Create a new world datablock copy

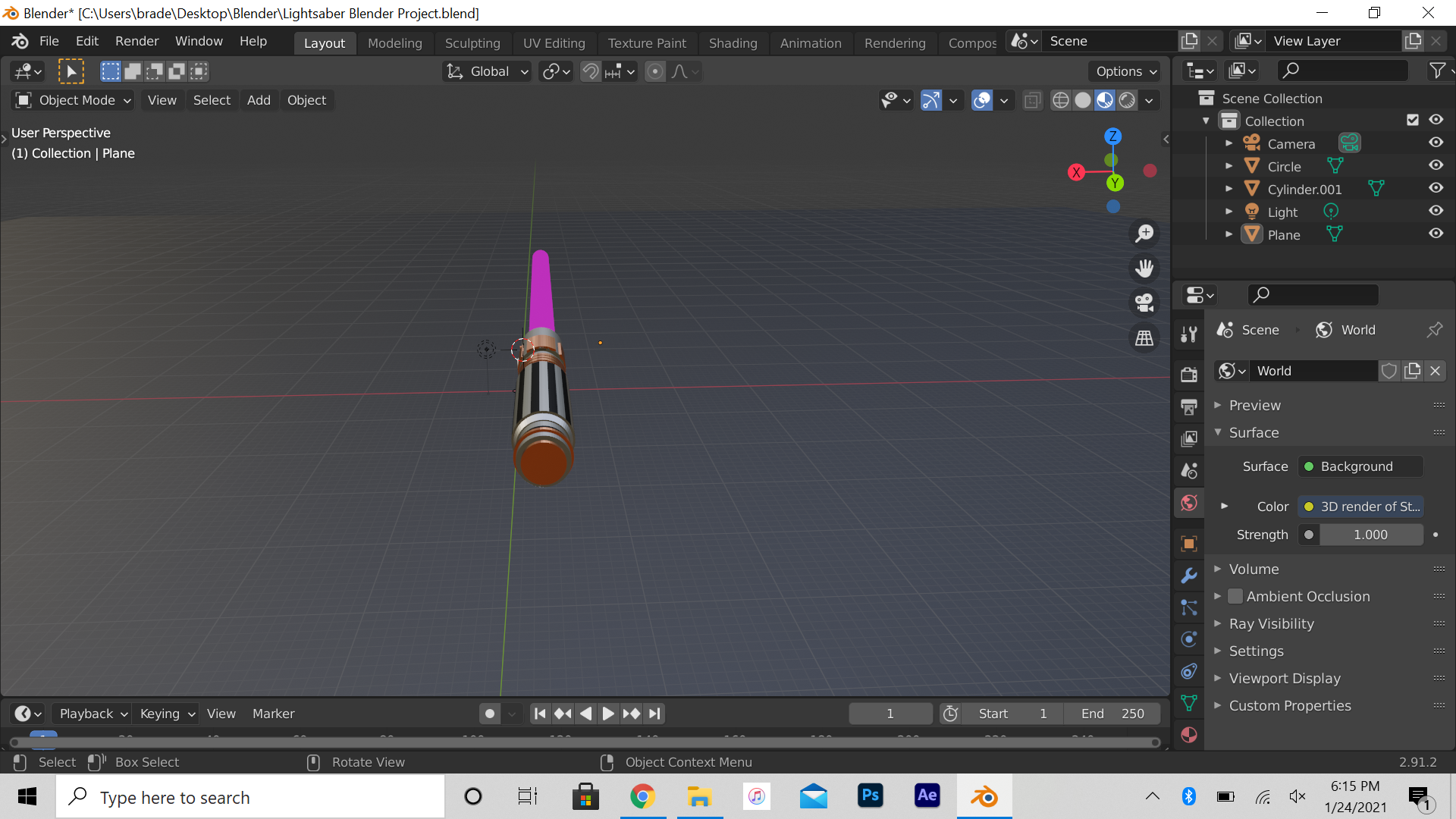1412,371
